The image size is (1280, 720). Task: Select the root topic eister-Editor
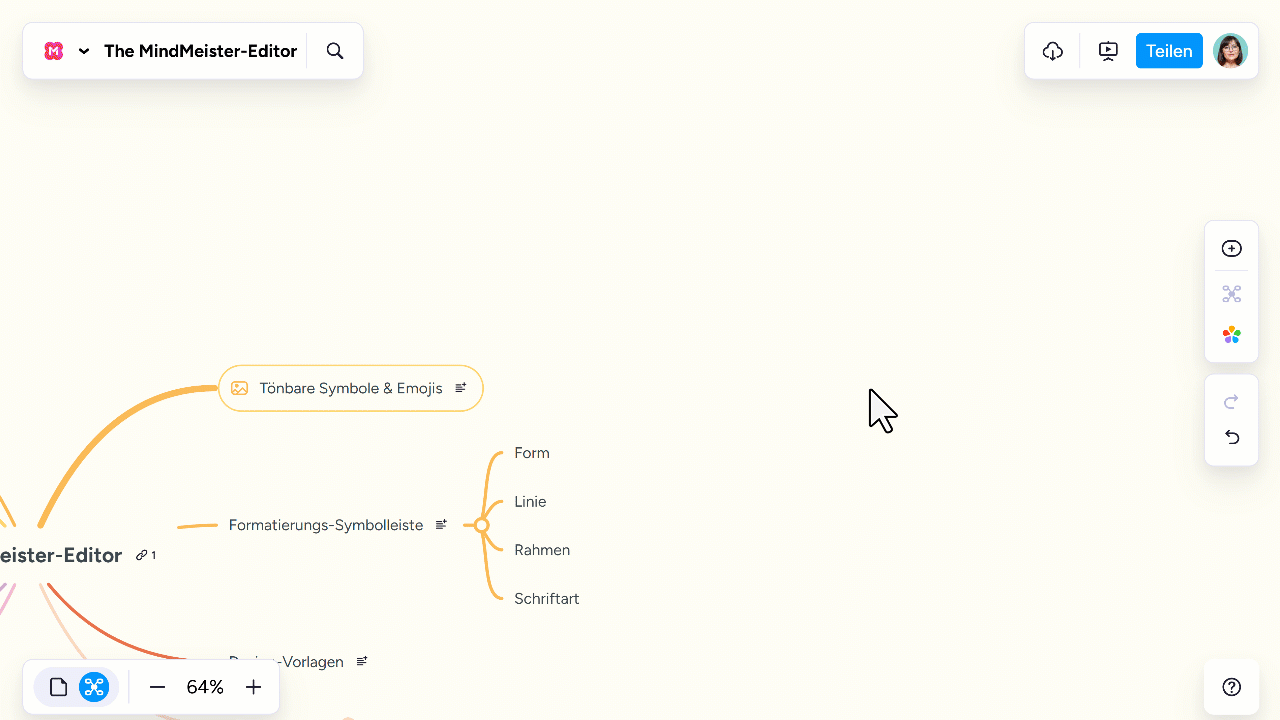coord(61,555)
